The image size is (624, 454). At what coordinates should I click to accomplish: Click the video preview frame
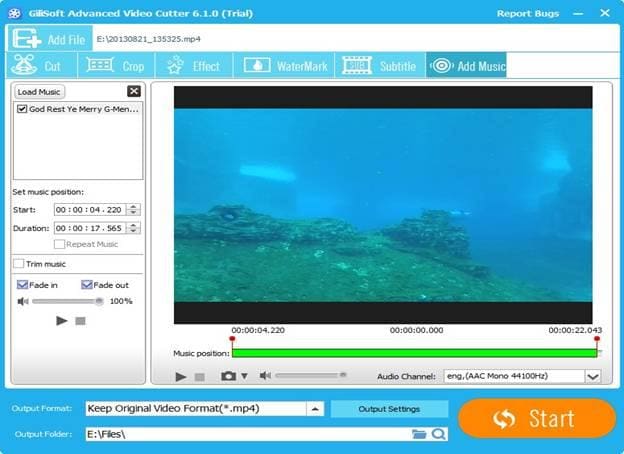click(383, 205)
